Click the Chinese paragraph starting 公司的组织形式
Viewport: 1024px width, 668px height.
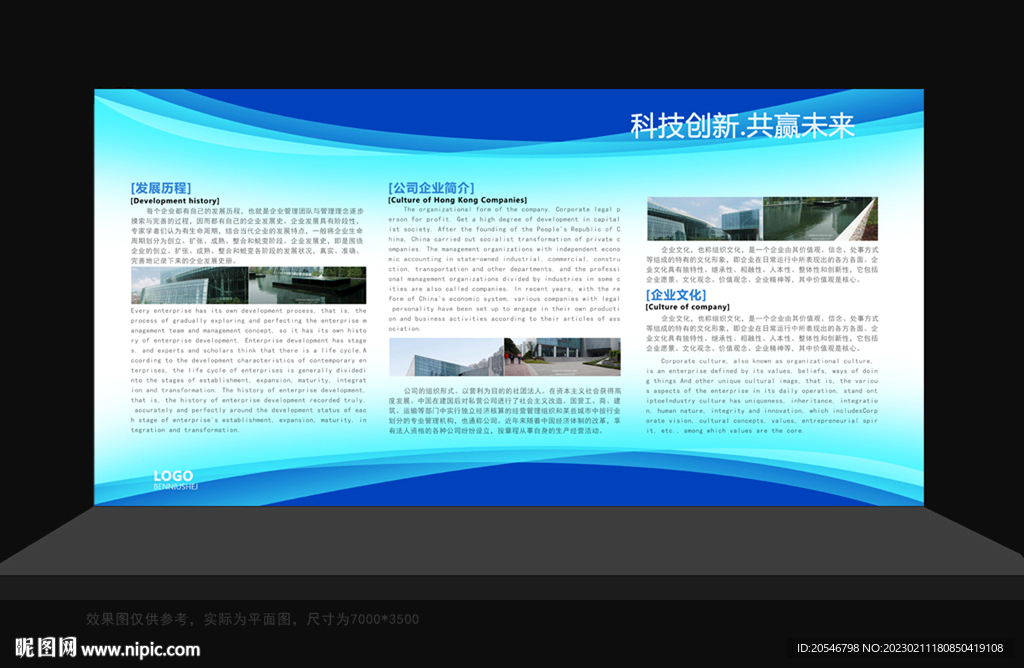(x=505, y=411)
